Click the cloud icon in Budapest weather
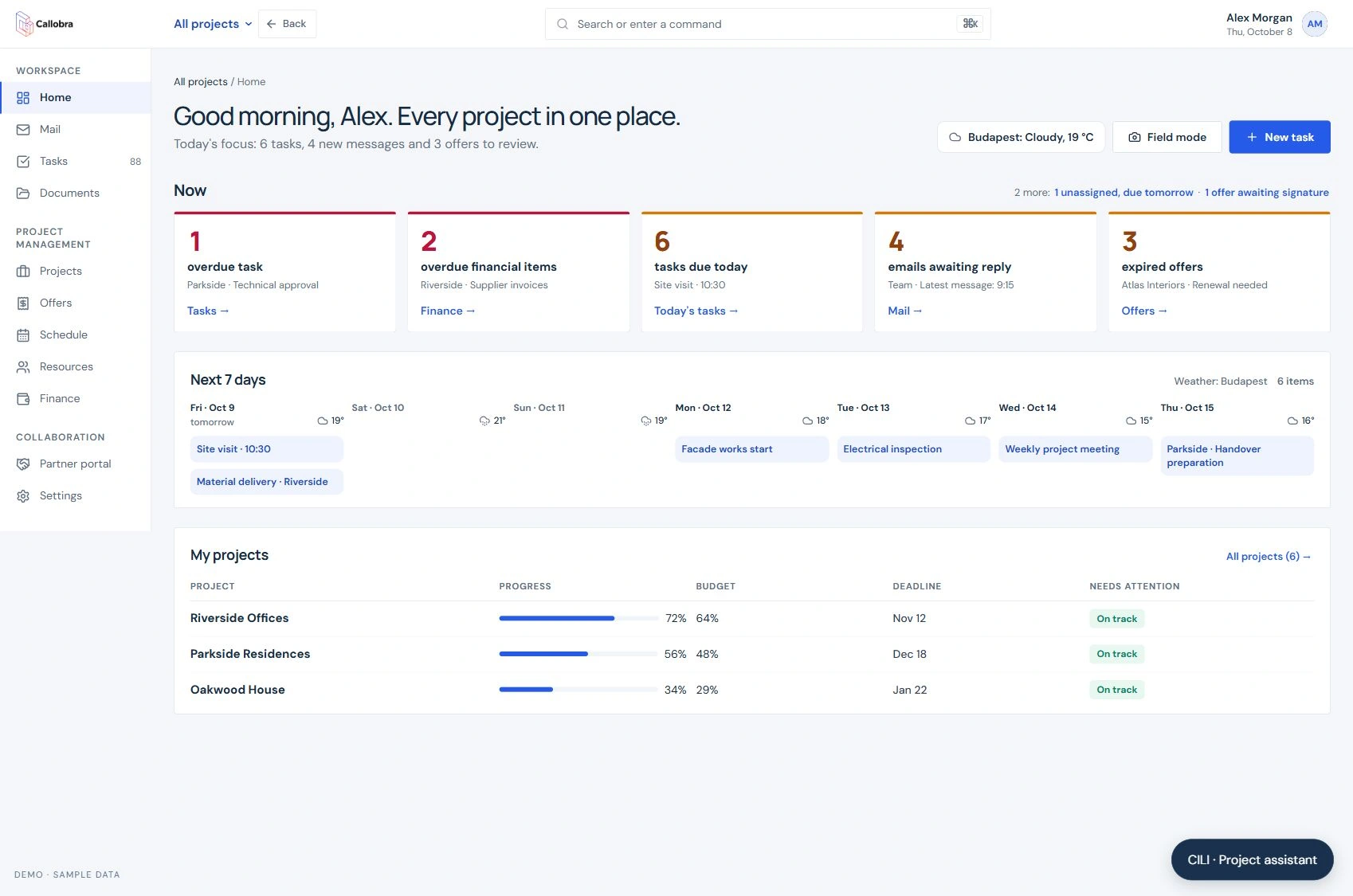Viewport: 1353px width, 896px height. [955, 137]
